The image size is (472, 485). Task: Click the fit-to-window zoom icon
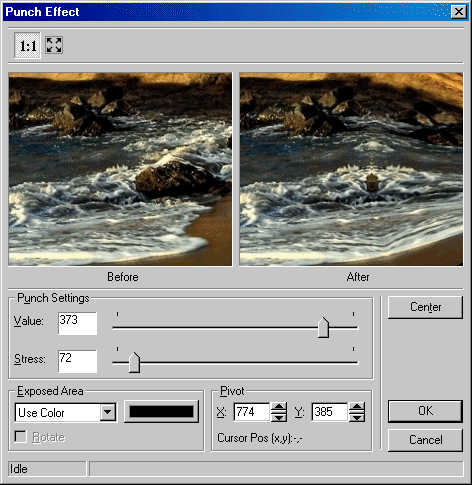click(x=54, y=45)
